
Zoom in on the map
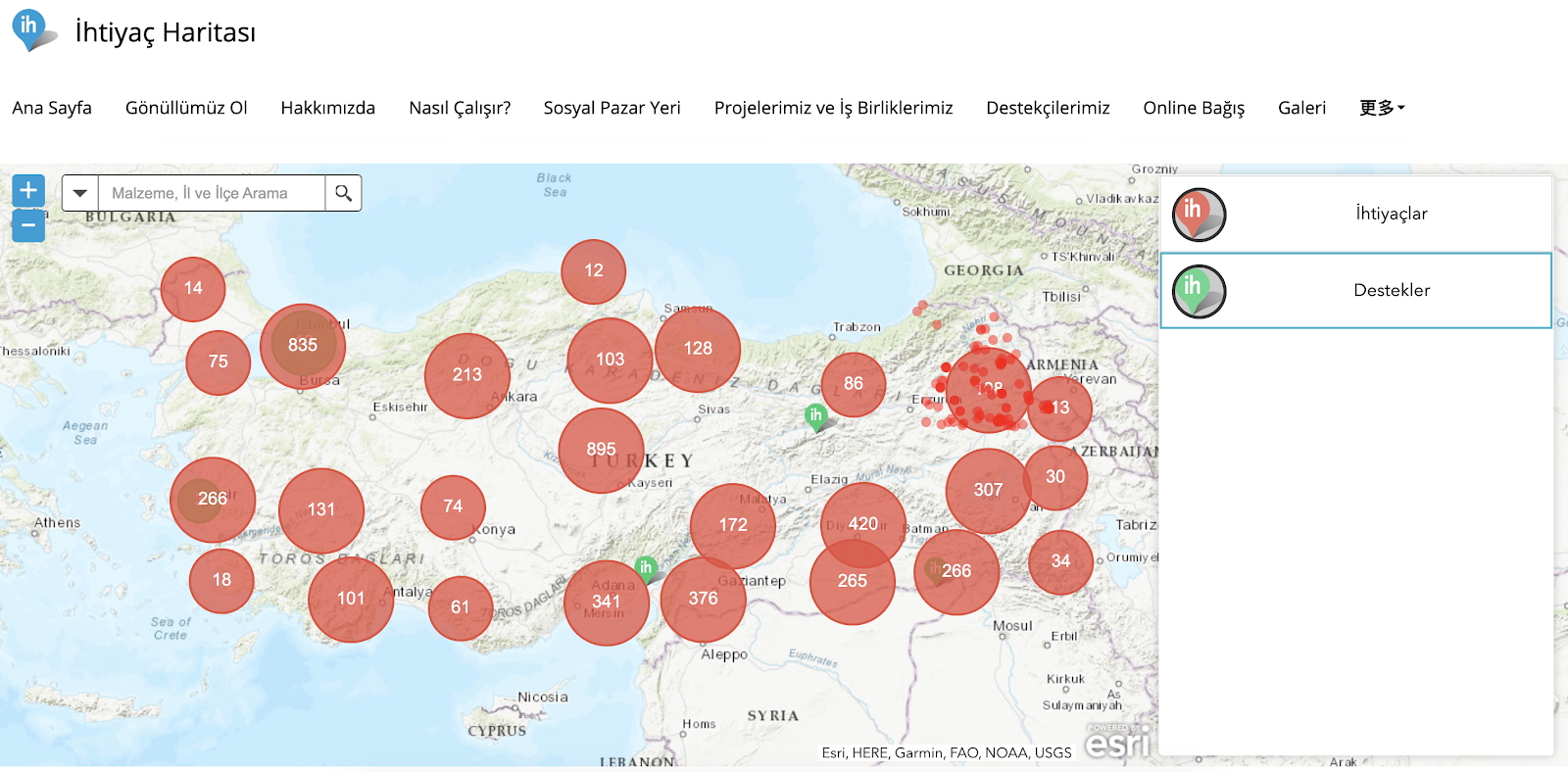tap(28, 190)
